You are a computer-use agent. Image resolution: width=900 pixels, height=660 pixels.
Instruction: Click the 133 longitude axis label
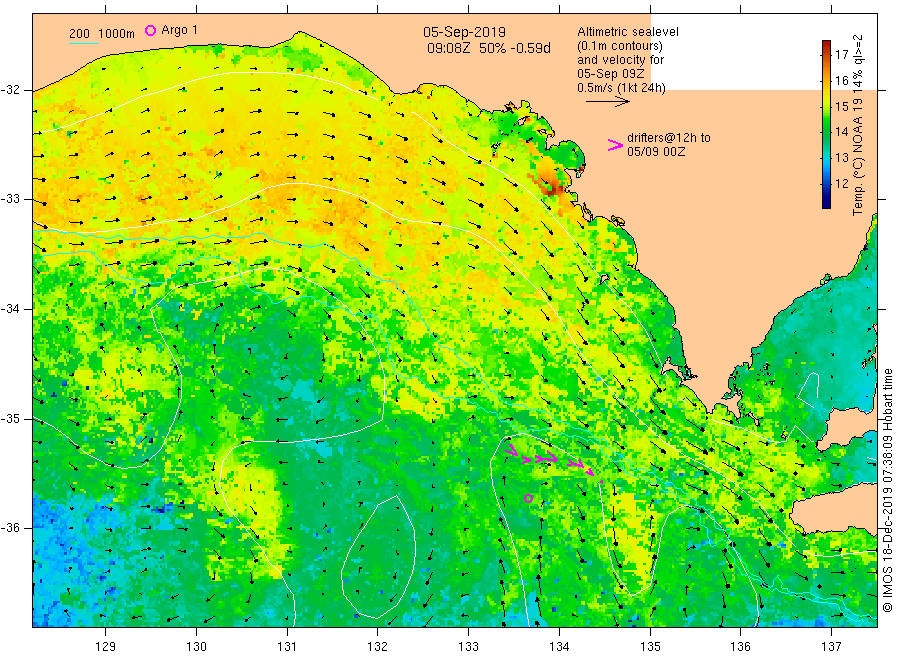click(468, 647)
